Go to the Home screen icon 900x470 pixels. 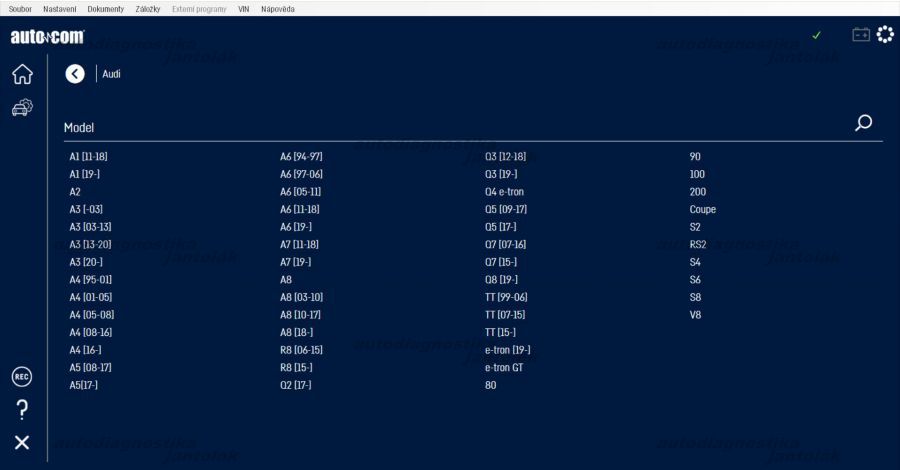(22, 74)
